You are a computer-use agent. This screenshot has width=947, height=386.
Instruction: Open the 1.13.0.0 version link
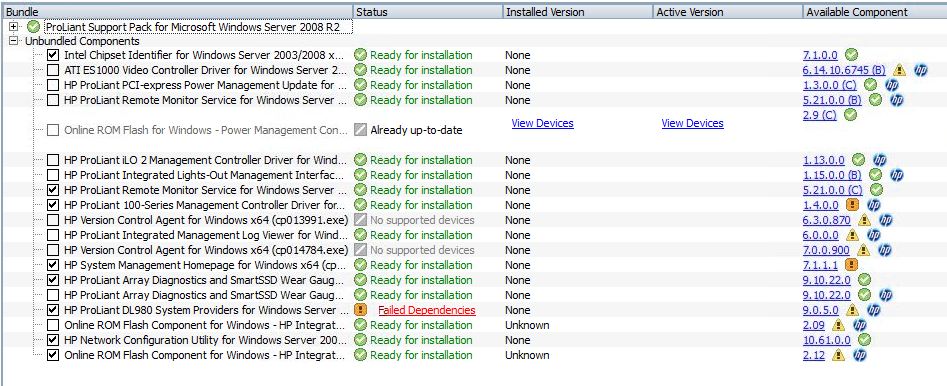point(824,160)
